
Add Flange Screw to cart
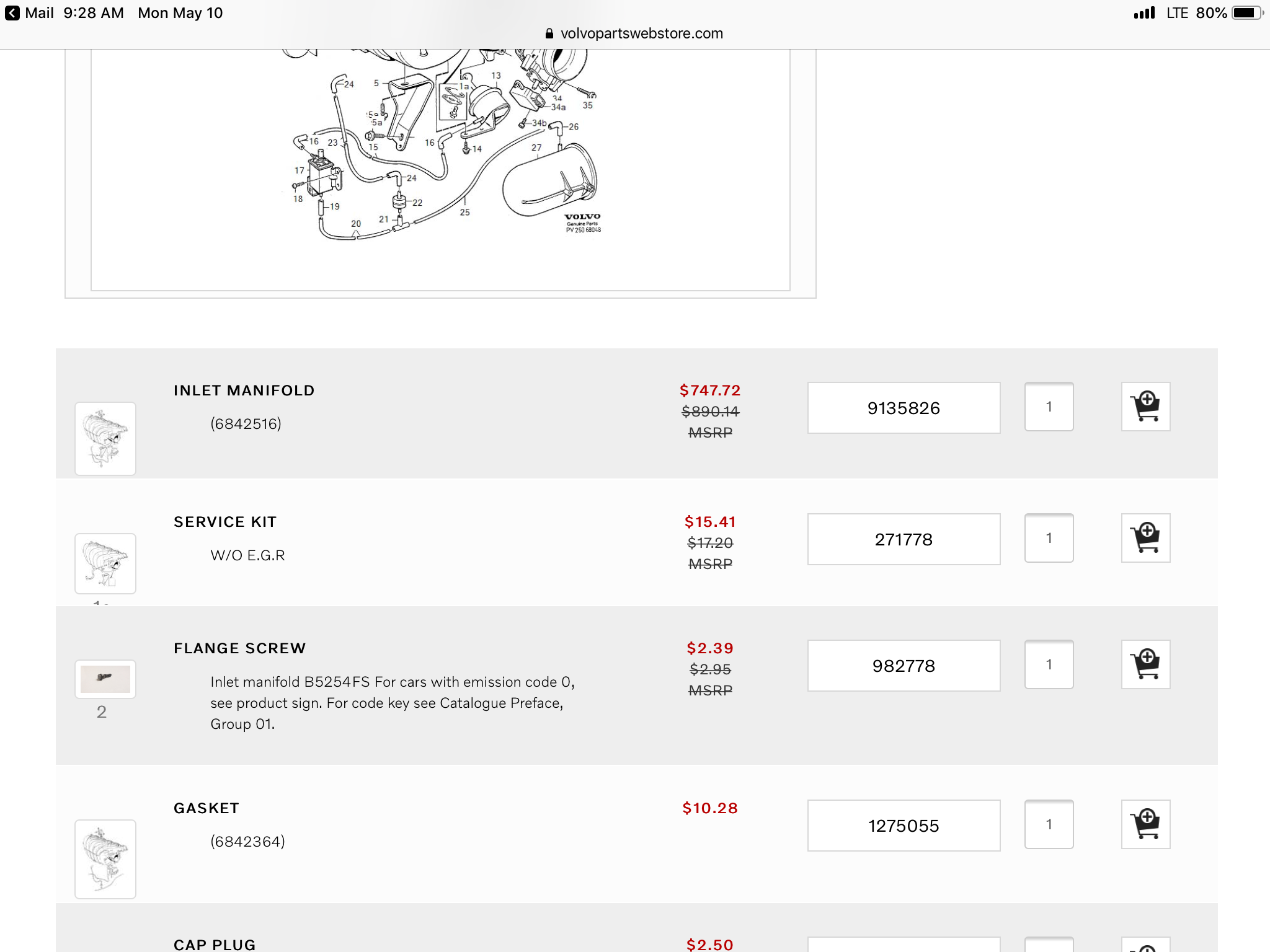pos(1145,664)
